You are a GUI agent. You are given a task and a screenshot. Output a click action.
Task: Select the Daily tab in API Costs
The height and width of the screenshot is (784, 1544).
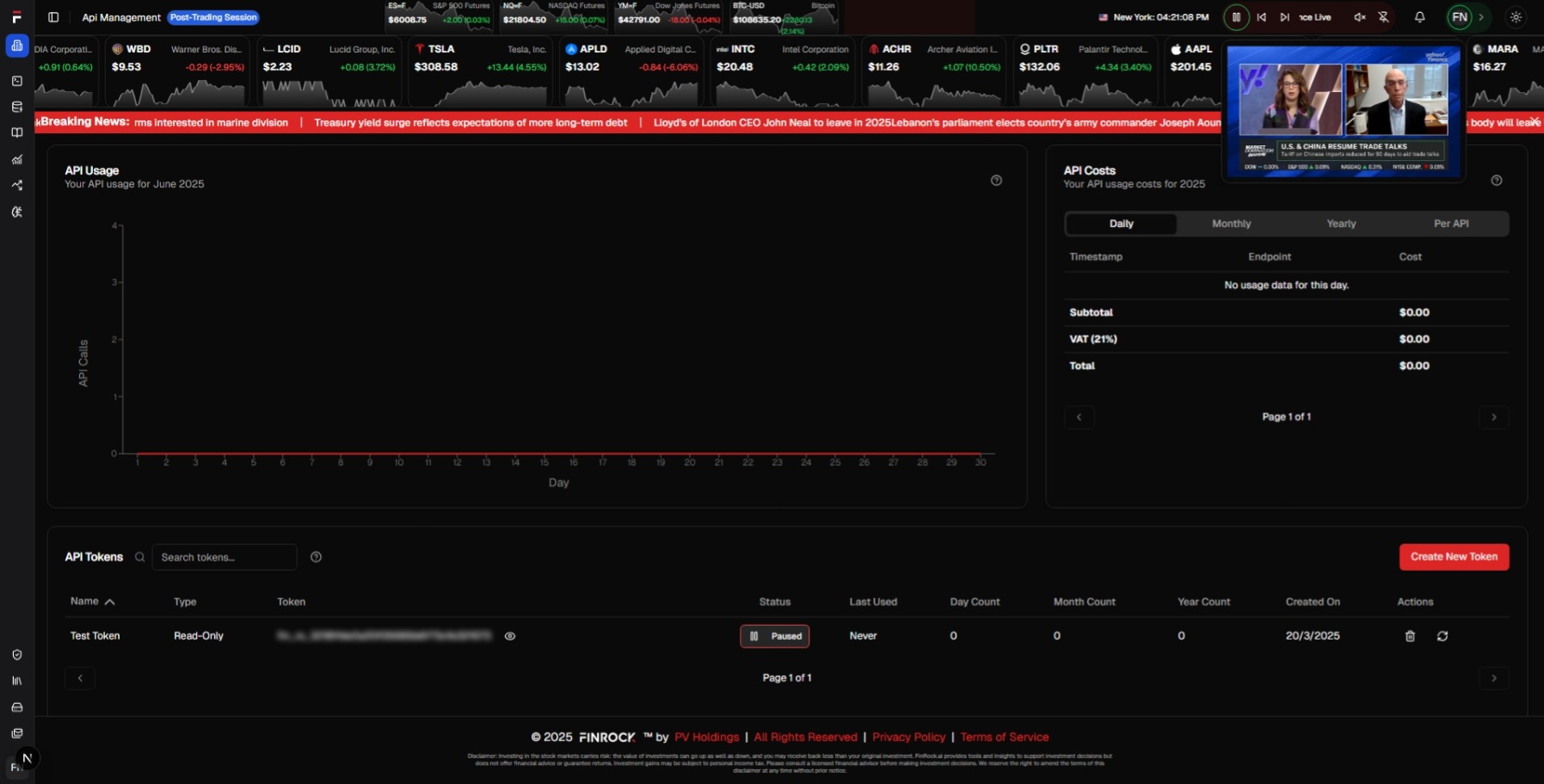(x=1121, y=224)
